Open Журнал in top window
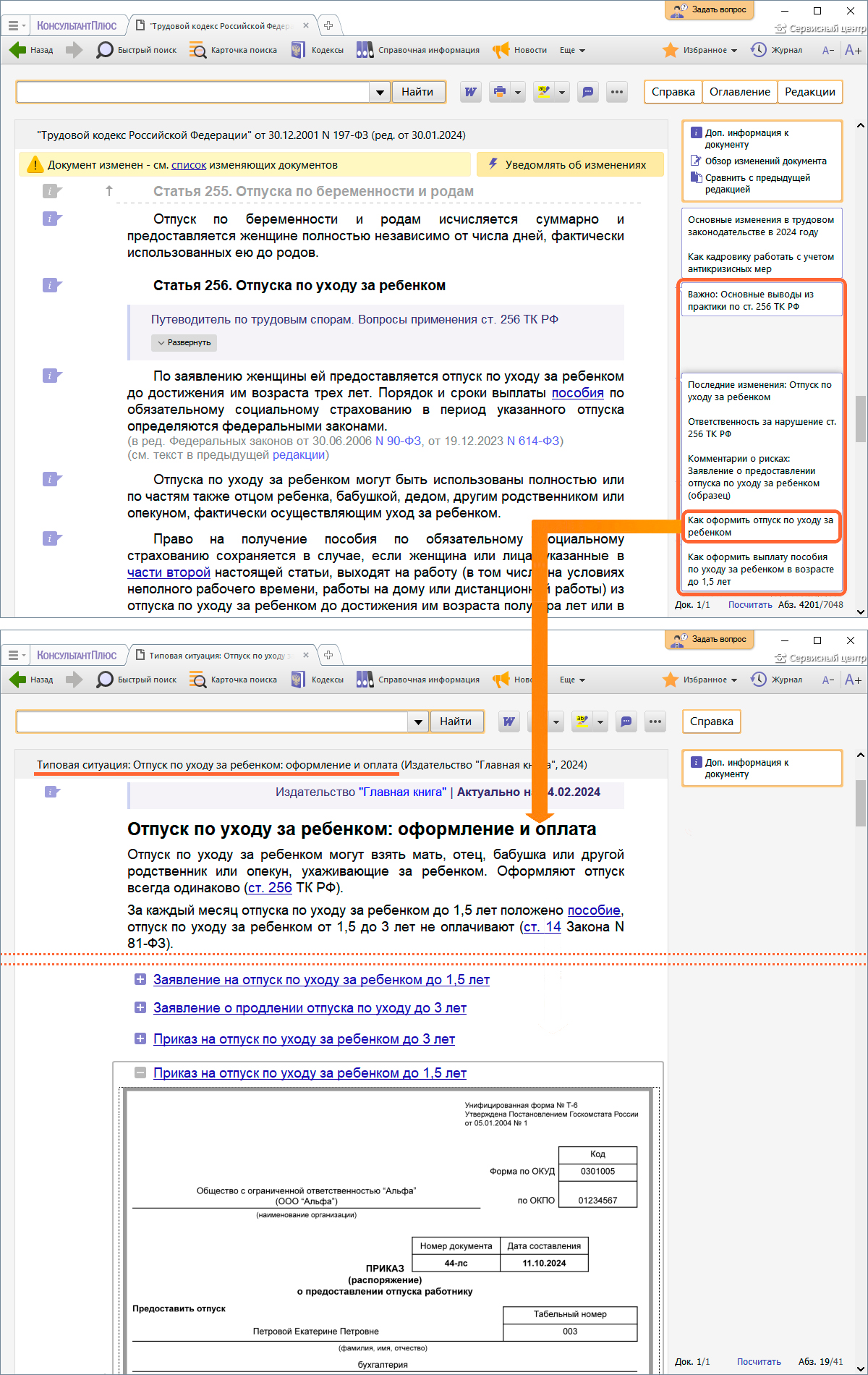The height and width of the screenshot is (1375, 868). click(x=776, y=50)
